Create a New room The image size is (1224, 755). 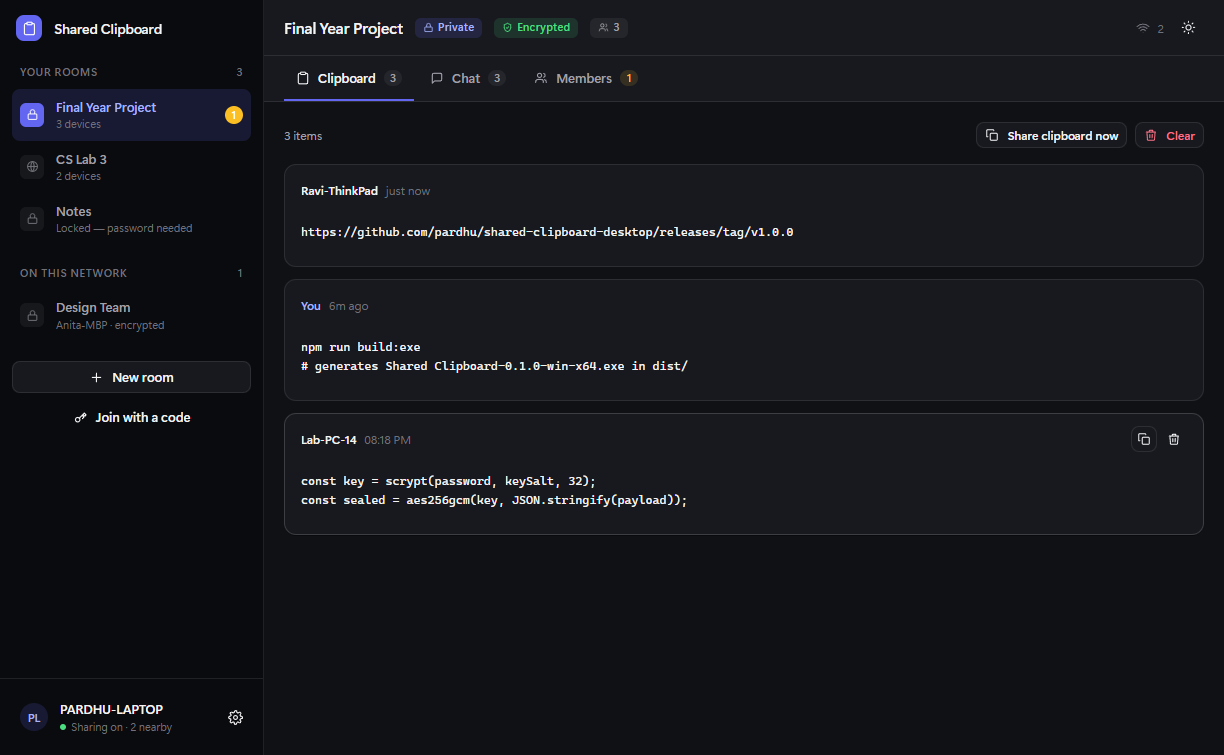[x=131, y=377]
